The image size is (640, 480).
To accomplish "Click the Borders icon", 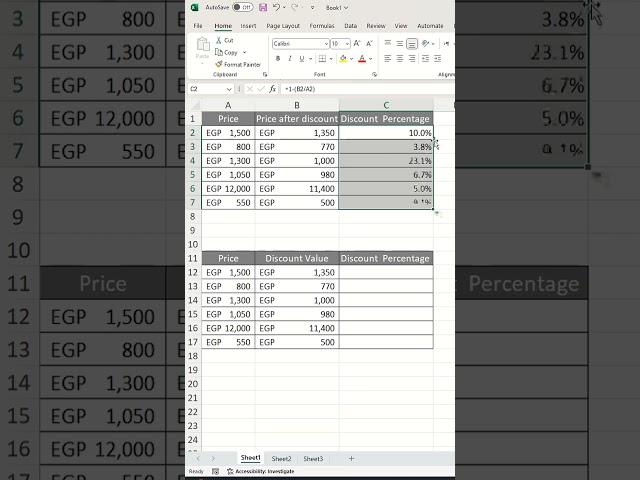I will tap(322, 59).
